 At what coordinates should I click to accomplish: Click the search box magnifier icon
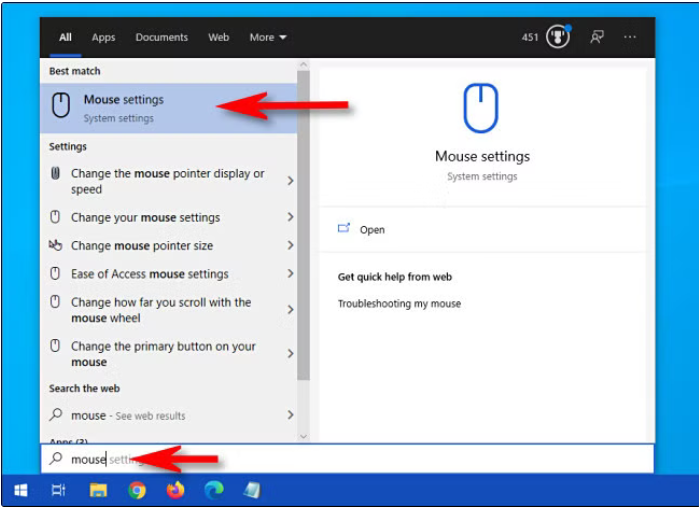[55, 458]
